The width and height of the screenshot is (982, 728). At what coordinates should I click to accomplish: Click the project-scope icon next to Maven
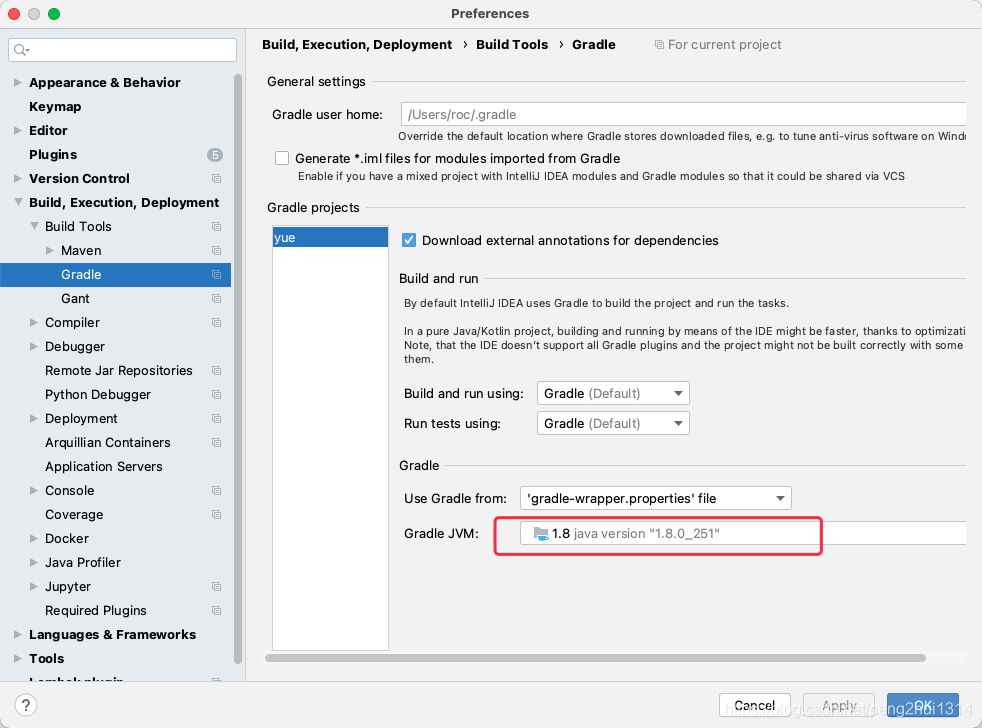coord(215,250)
